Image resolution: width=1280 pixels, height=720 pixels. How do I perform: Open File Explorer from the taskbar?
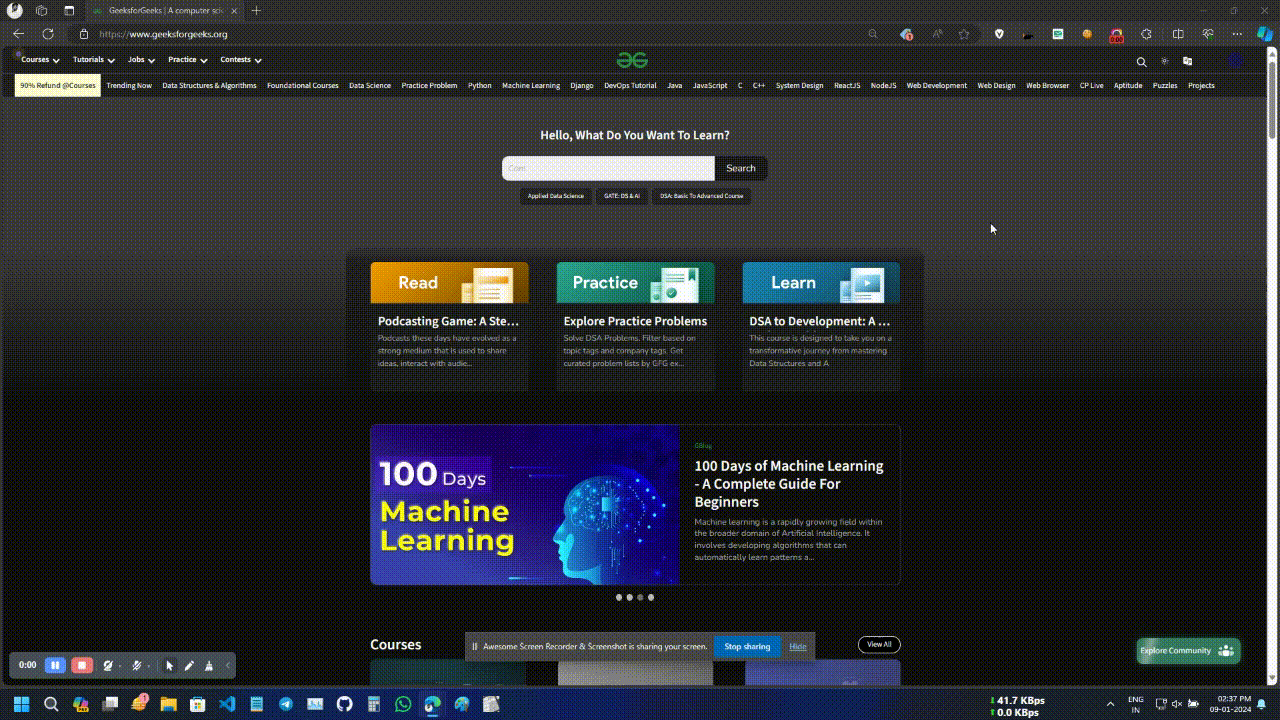click(168, 704)
